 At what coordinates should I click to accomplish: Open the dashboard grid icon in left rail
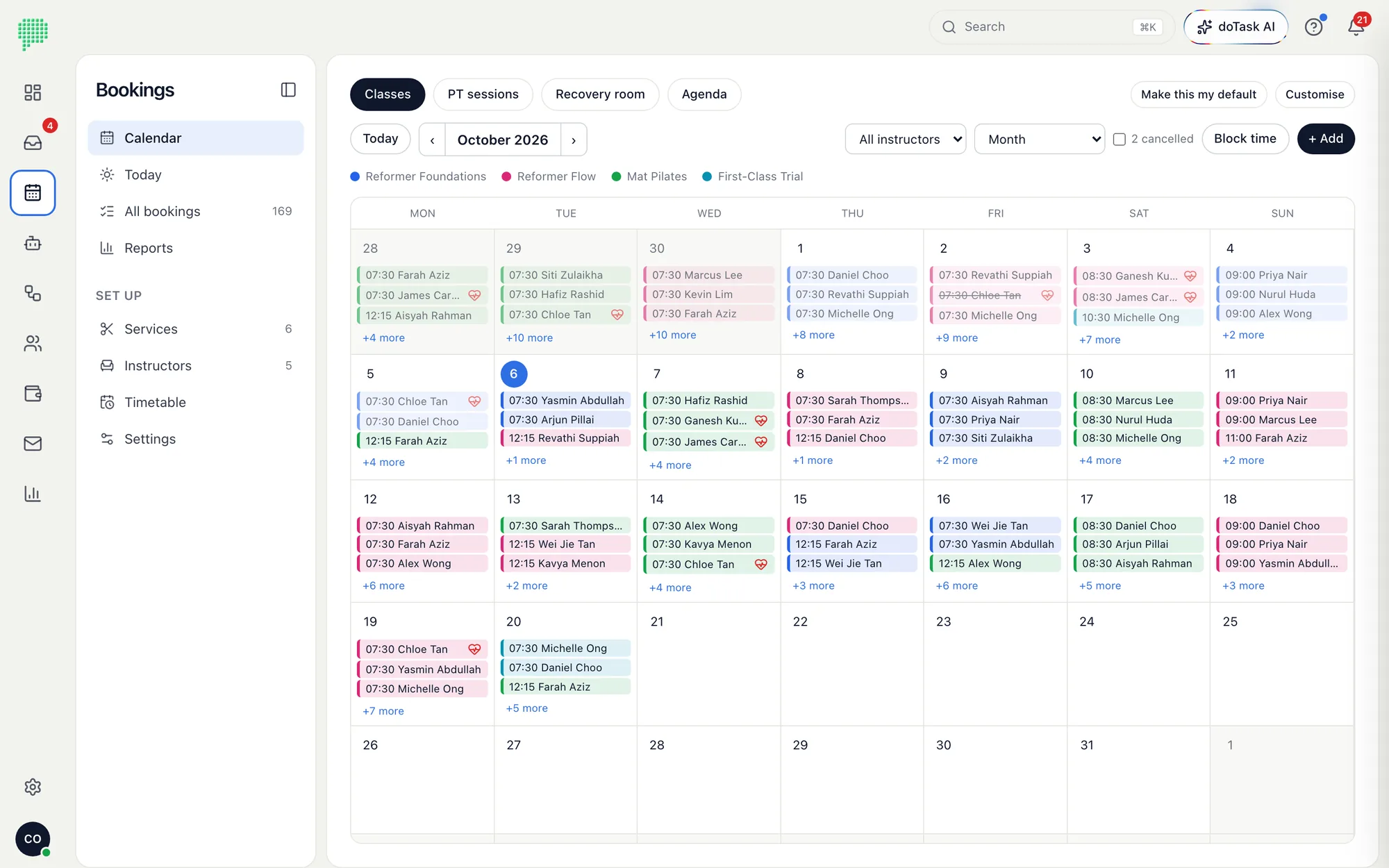(x=33, y=92)
